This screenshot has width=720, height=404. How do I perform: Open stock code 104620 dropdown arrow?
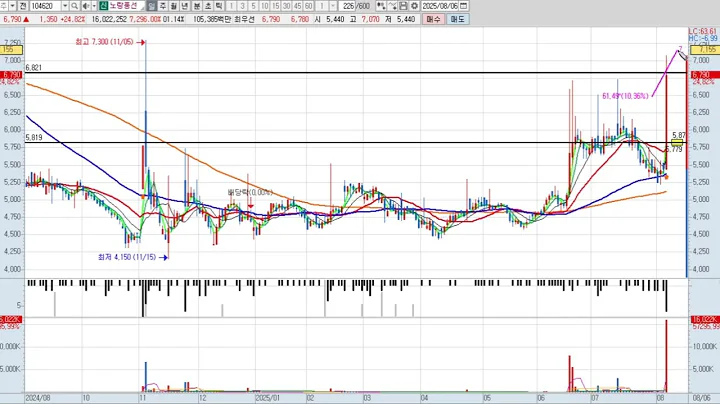tap(65, 6)
